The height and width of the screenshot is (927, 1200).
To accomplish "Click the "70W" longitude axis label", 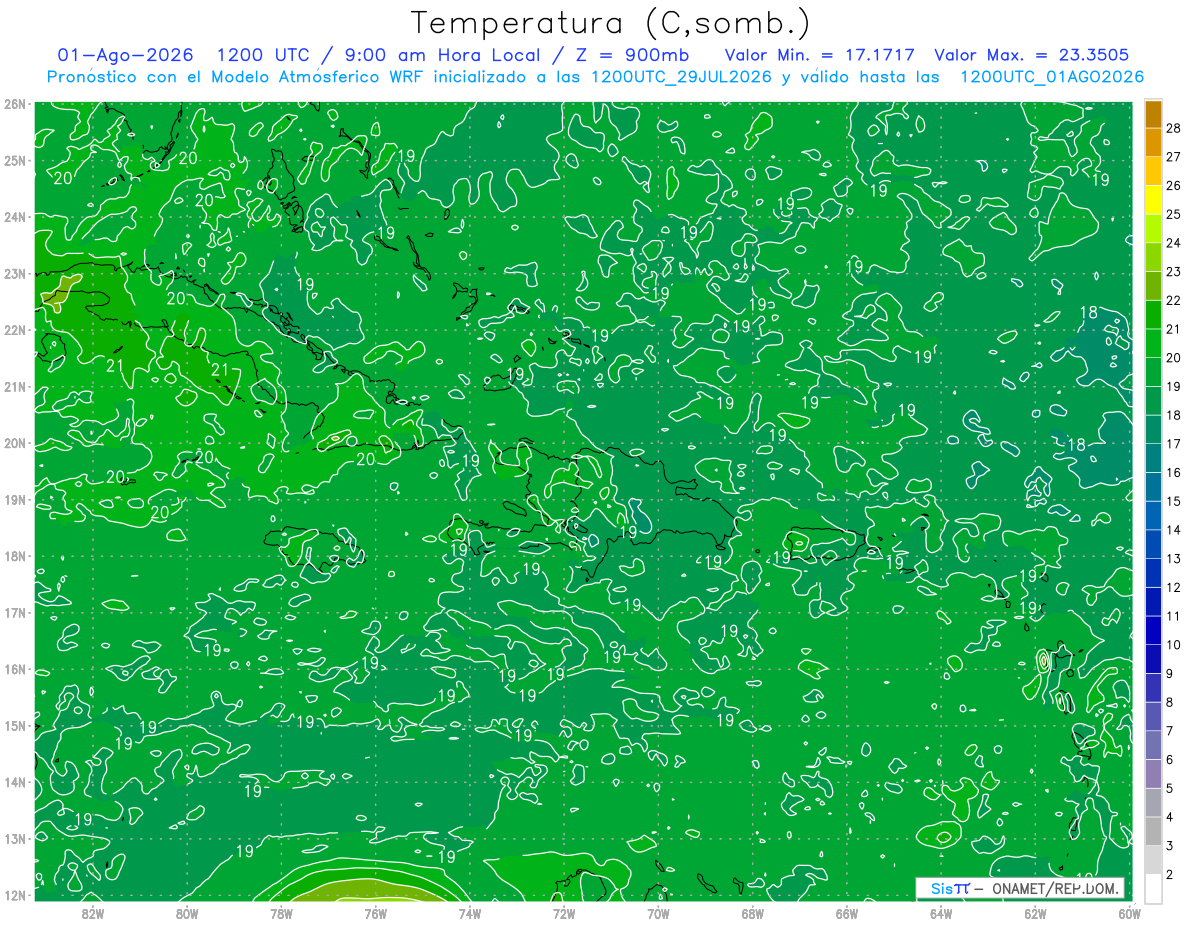I will (x=658, y=913).
